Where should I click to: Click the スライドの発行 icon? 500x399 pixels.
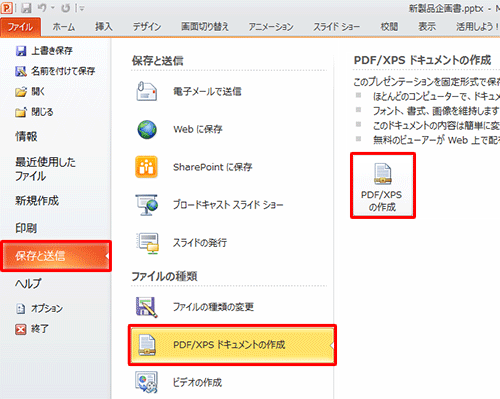point(147,243)
